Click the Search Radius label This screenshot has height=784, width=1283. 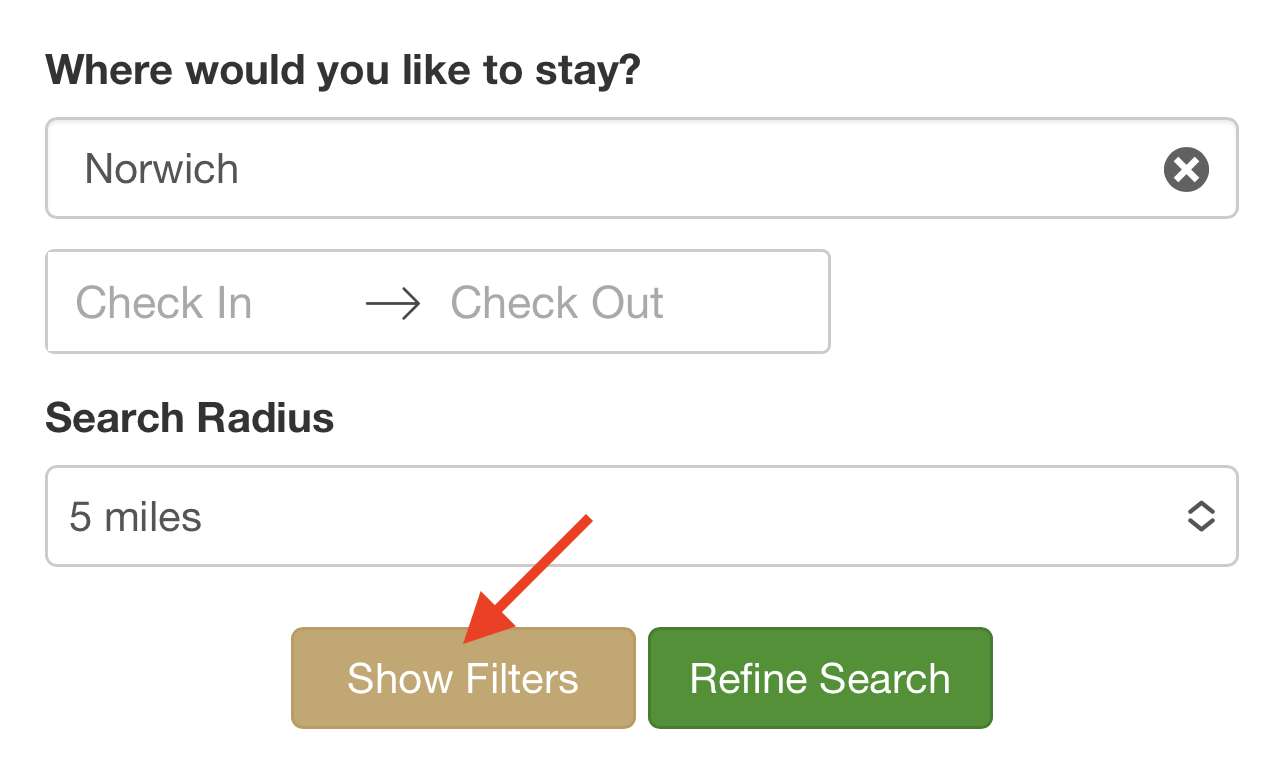point(190,418)
